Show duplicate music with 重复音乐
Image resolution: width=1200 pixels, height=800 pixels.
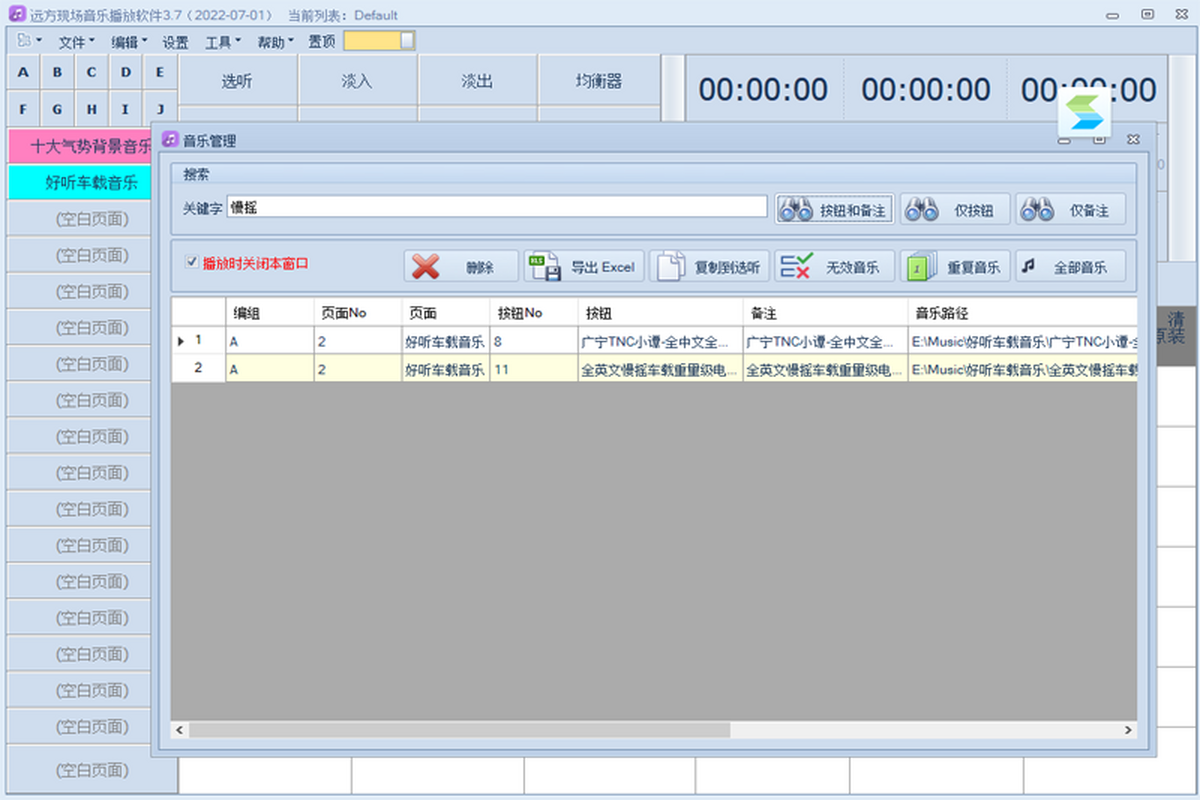(x=955, y=267)
